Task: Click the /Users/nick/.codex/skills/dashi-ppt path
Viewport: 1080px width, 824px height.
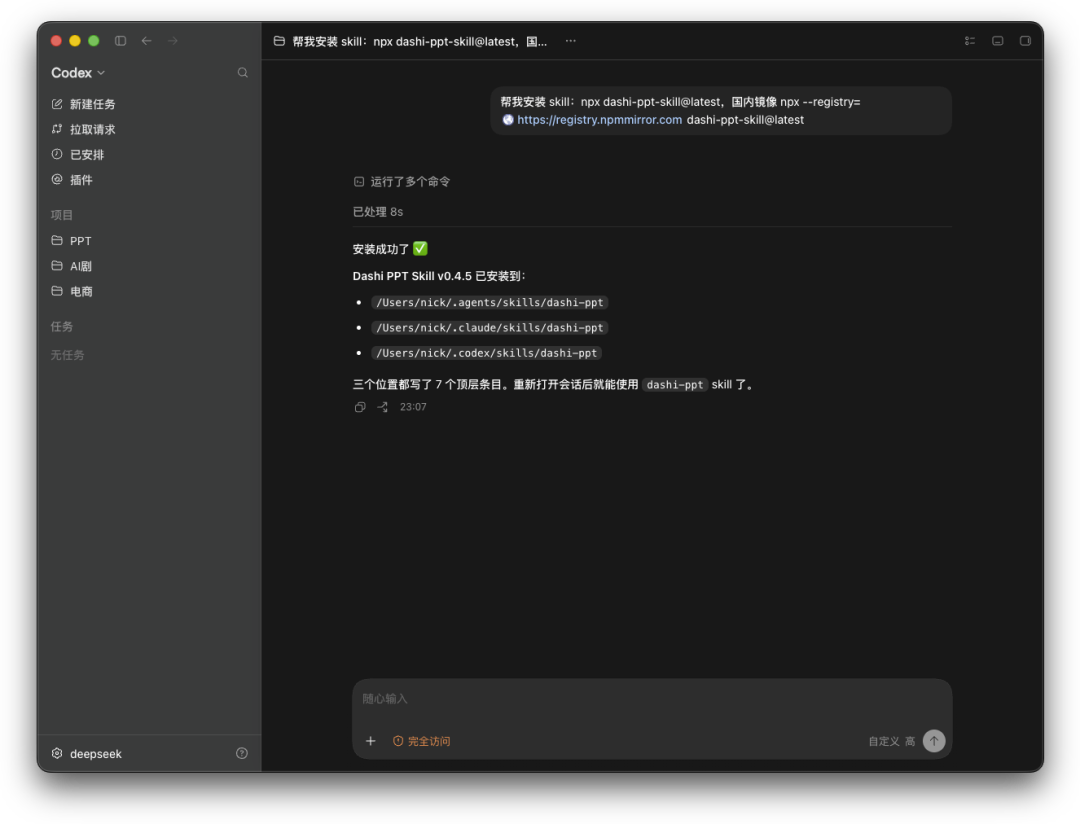Action: [486, 353]
